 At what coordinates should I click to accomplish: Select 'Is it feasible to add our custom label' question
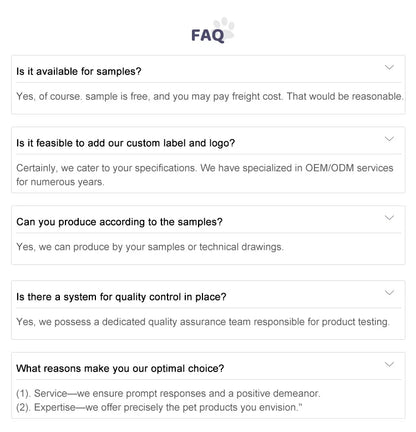point(125,143)
